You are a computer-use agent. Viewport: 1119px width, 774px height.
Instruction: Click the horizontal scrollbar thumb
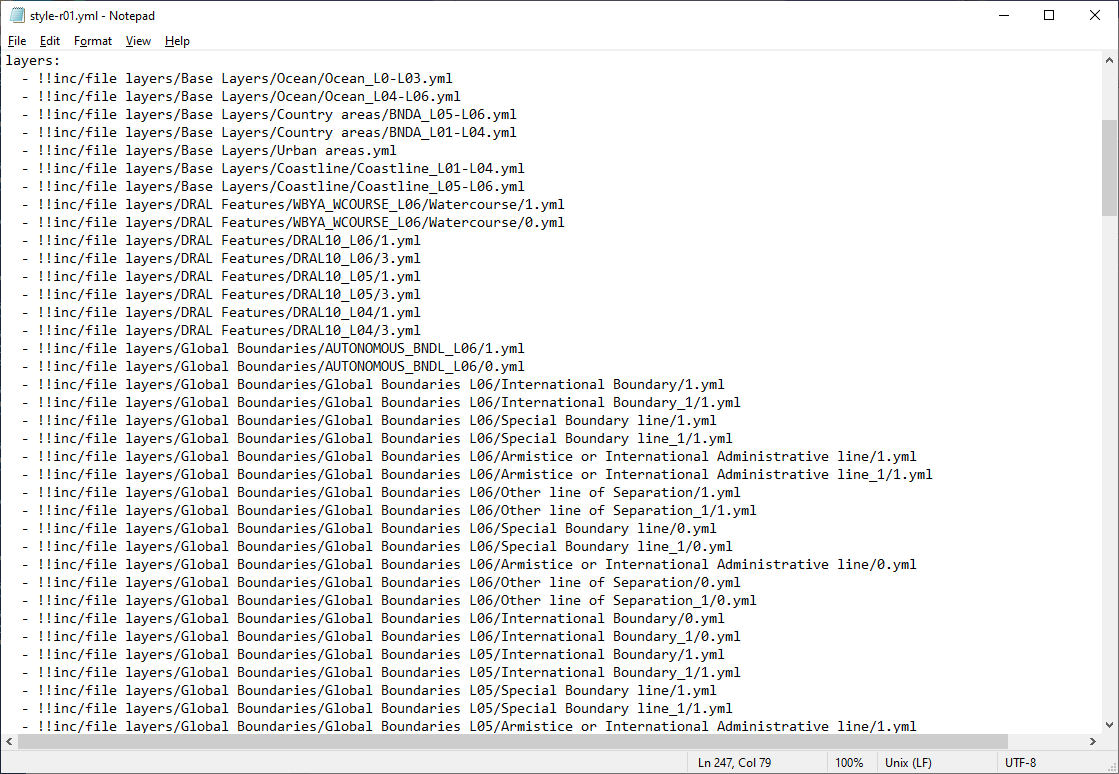point(510,742)
